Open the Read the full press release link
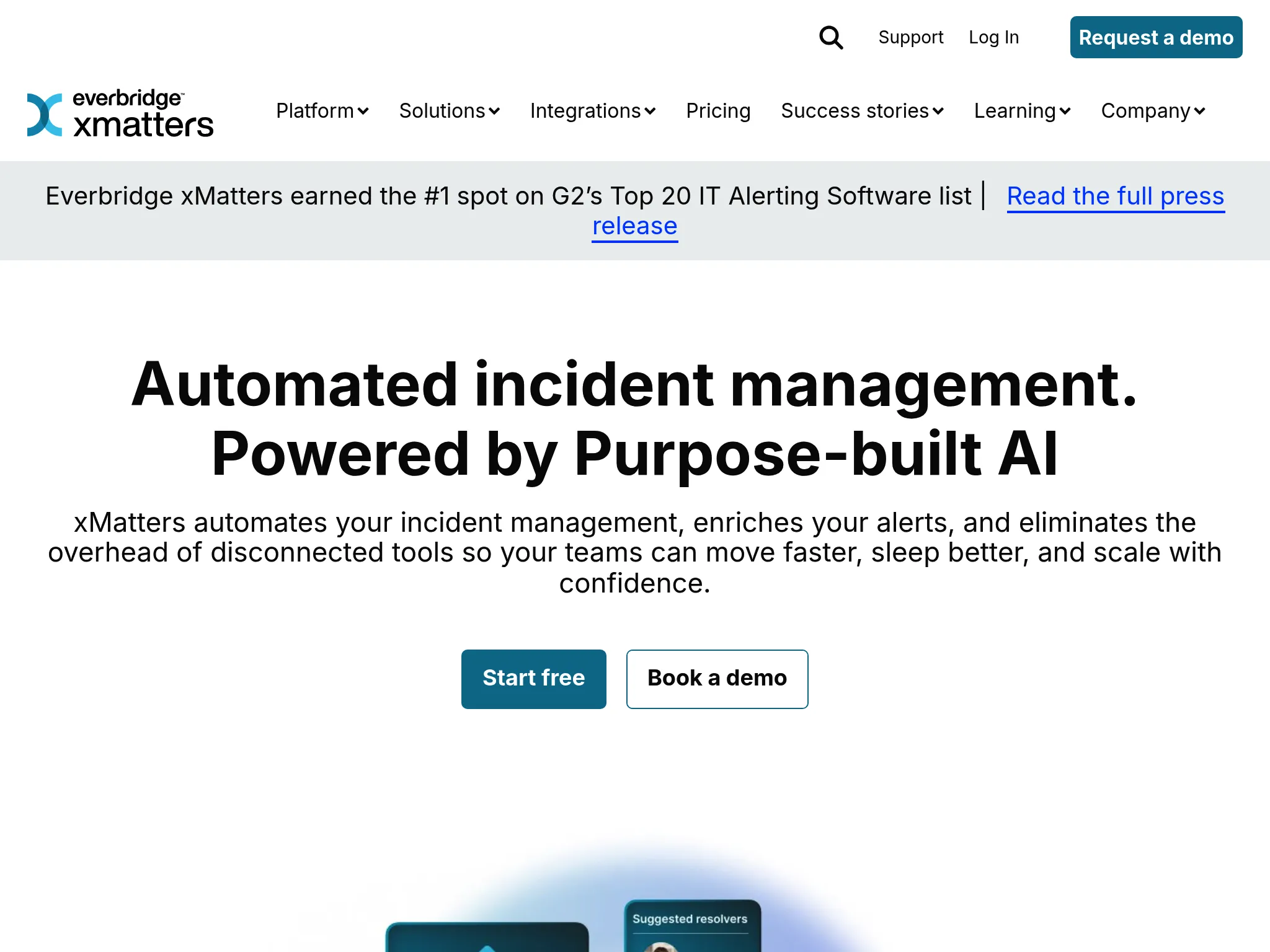Image resolution: width=1270 pixels, height=952 pixels. click(x=1116, y=196)
